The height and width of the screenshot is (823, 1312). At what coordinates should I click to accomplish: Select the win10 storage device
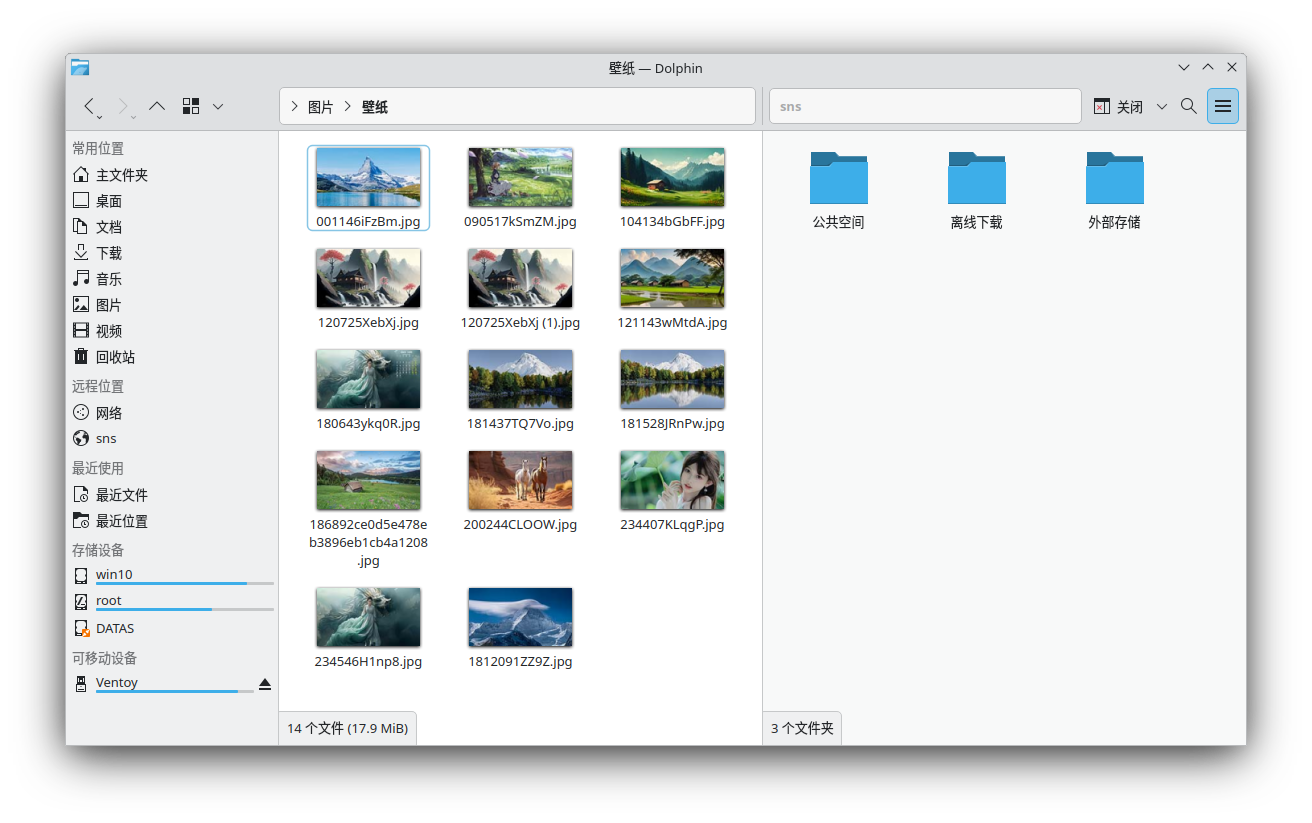coord(170,575)
